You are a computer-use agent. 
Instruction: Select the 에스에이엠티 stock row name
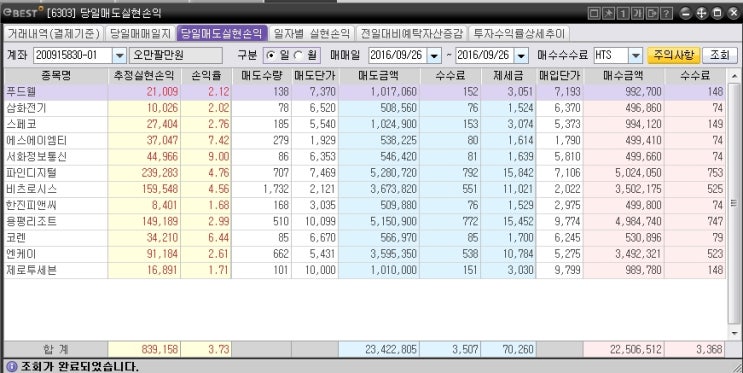(36, 140)
